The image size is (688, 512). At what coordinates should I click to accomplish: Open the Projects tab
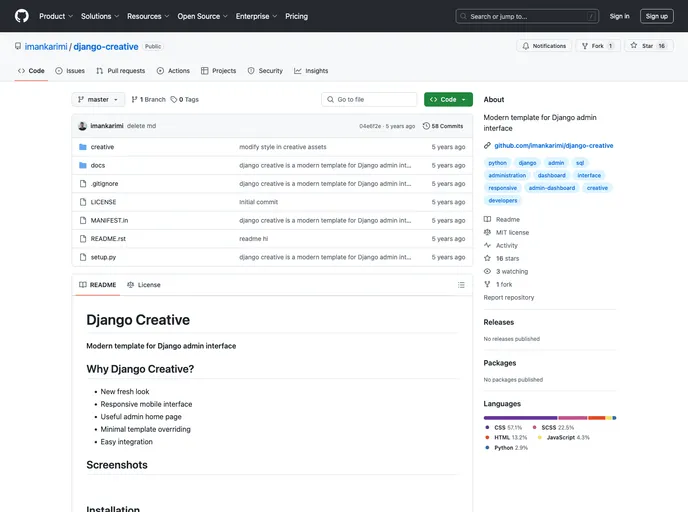tap(219, 71)
